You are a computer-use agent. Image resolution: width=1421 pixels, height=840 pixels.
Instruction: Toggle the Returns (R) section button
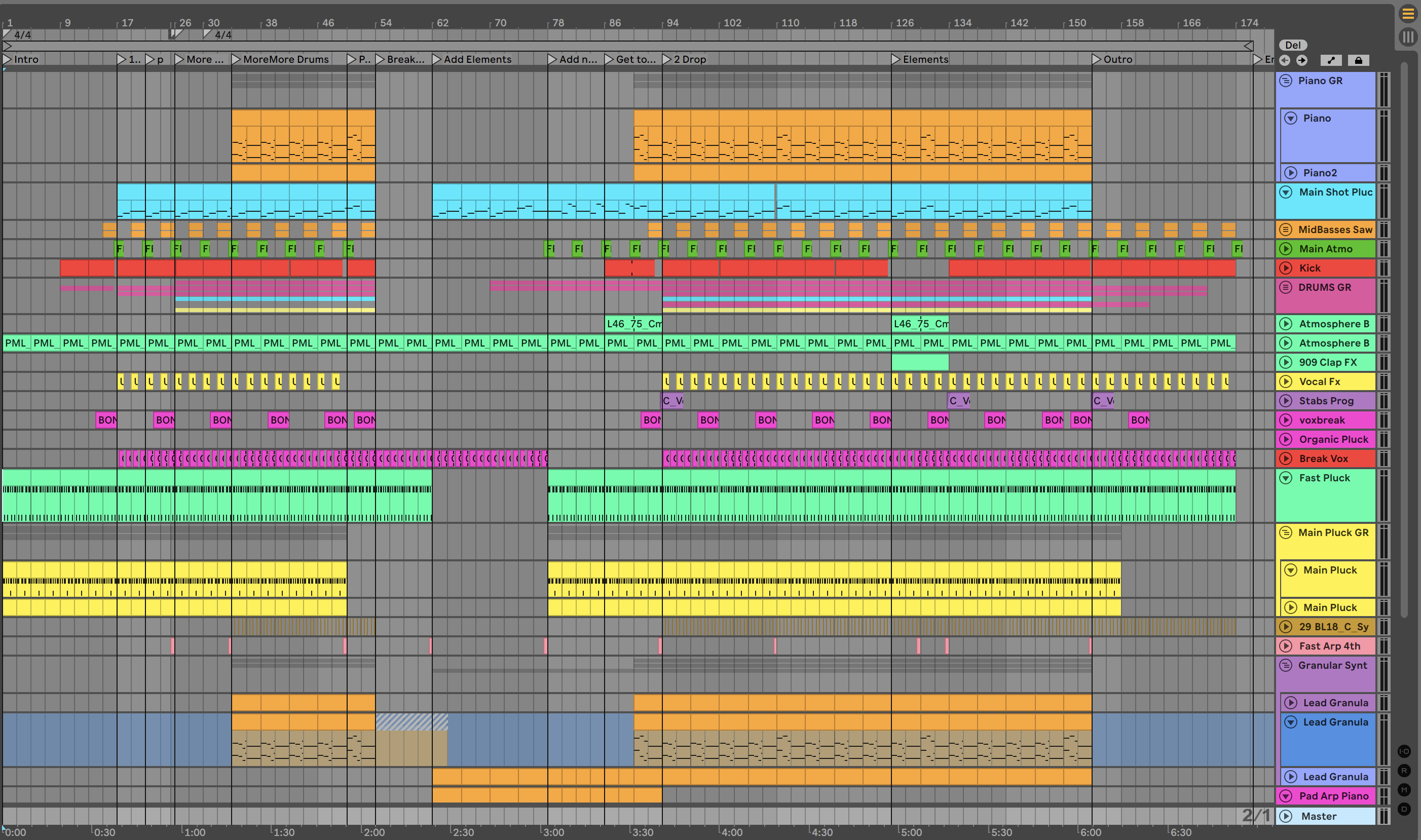click(1404, 771)
